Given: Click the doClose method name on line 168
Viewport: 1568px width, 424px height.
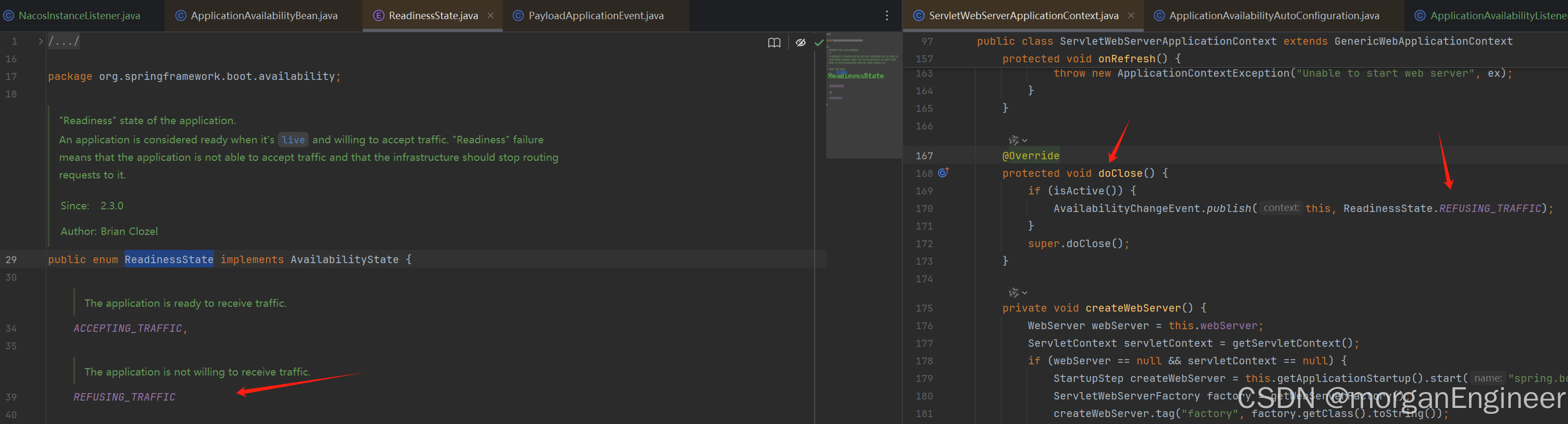Looking at the screenshot, I should pos(1120,174).
